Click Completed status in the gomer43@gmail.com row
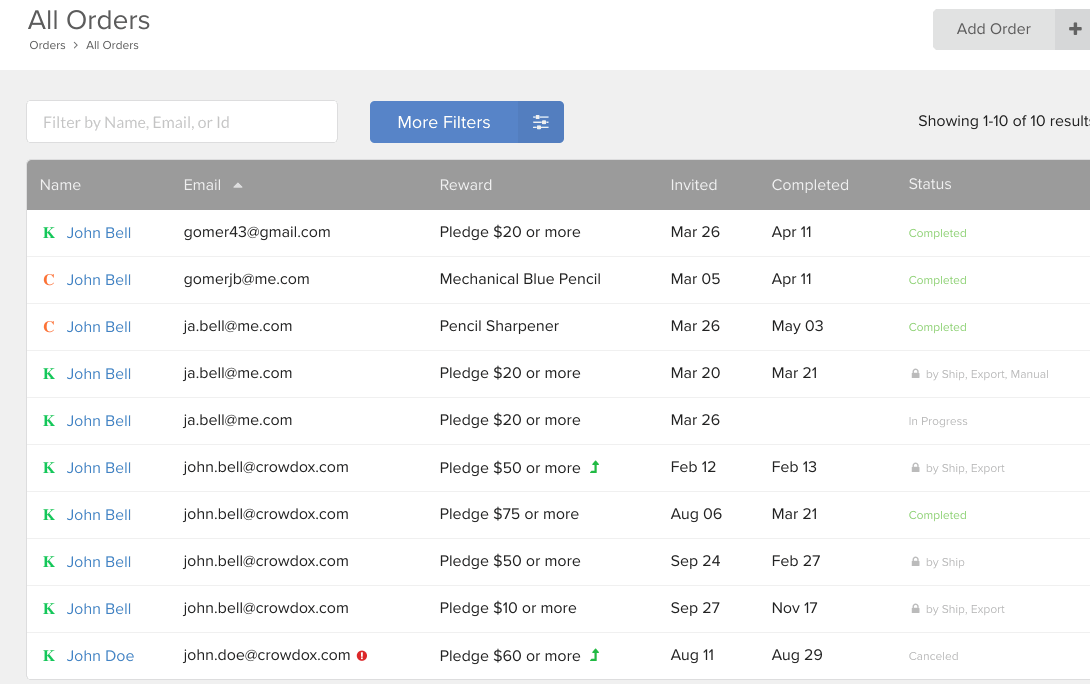This screenshot has height=684, width=1090. (x=938, y=234)
